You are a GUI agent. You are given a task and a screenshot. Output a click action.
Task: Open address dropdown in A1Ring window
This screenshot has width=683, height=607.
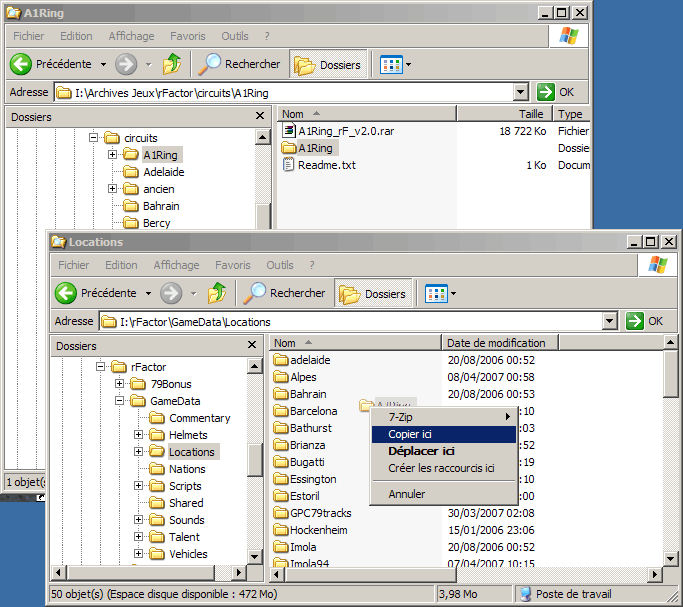pos(520,92)
